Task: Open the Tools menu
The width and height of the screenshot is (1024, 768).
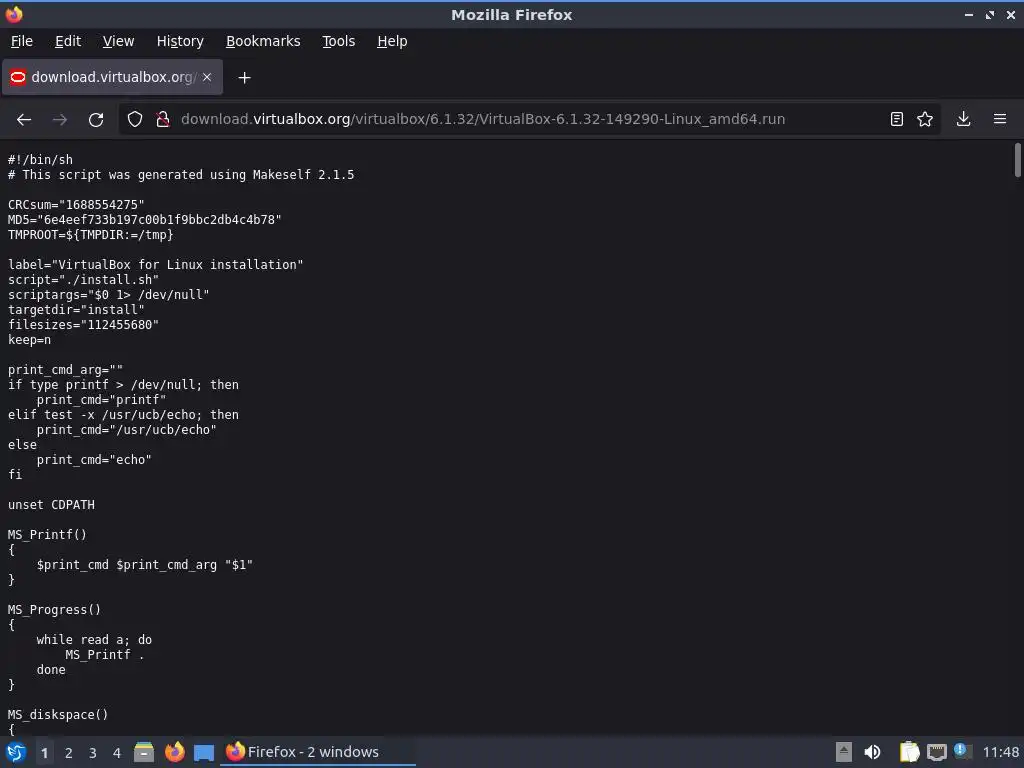Action: [x=338, y=41]
